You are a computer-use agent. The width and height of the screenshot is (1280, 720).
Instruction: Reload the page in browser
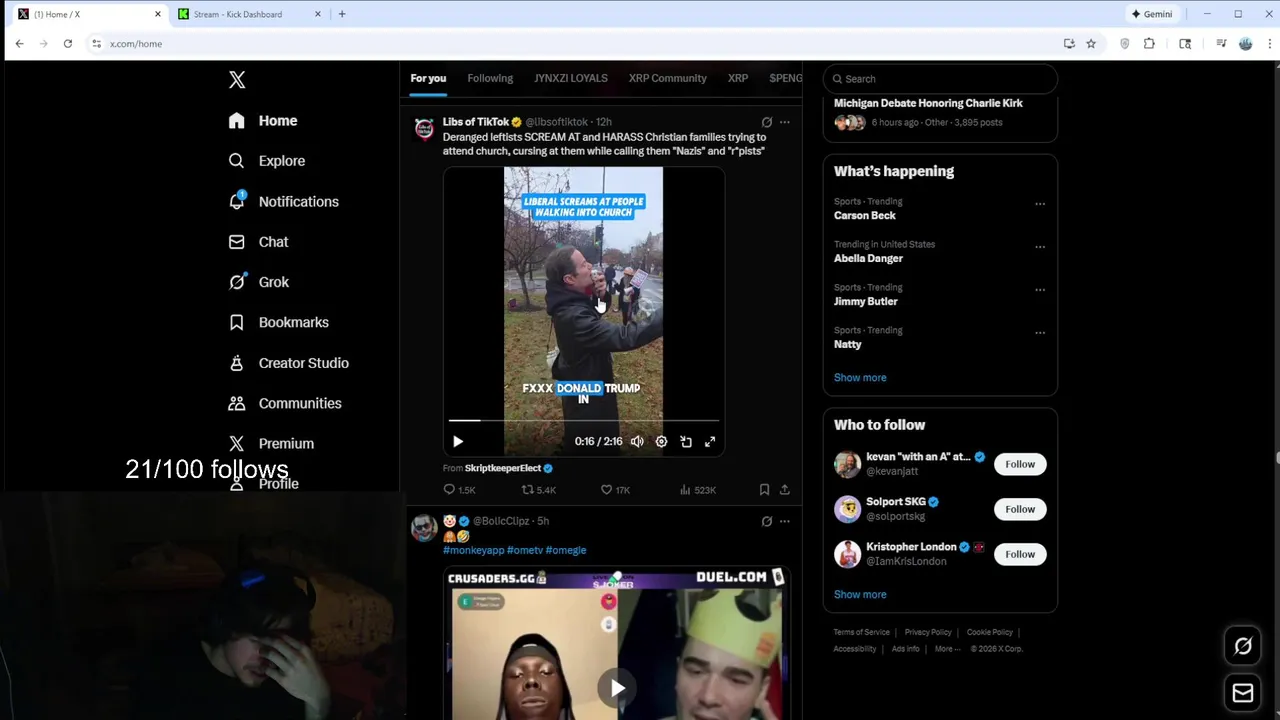click(x=68, y=44)
